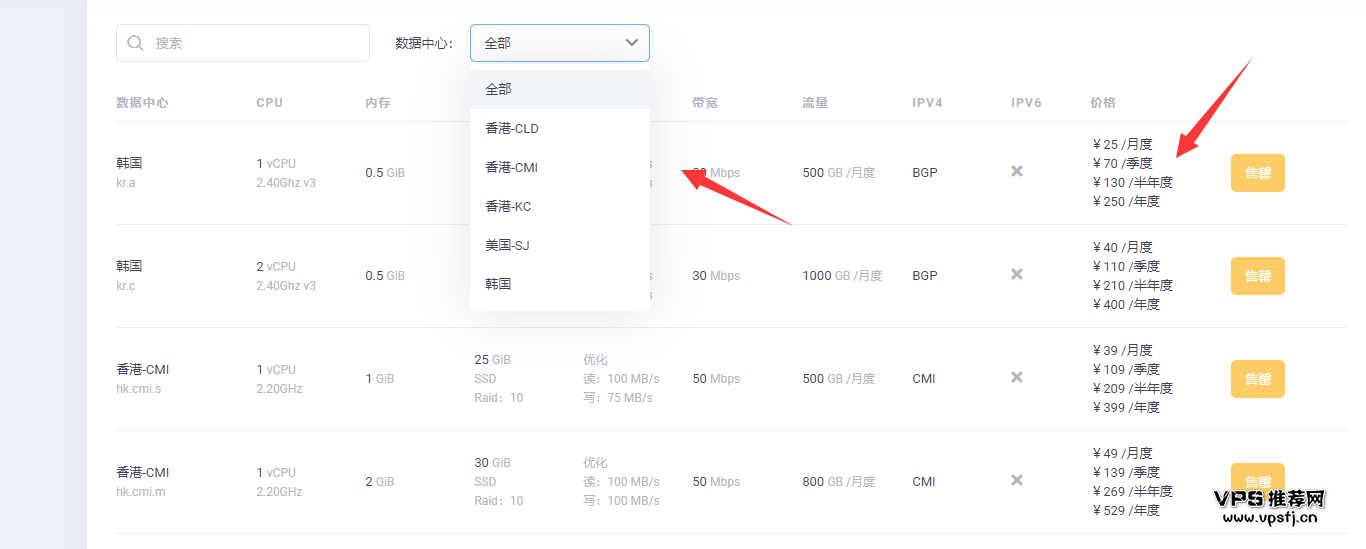This screenshot has height=549, width=1366.
Task: Click the ¥110 /季度 price
Action: pyautogui.click(x=1126, y=266)
